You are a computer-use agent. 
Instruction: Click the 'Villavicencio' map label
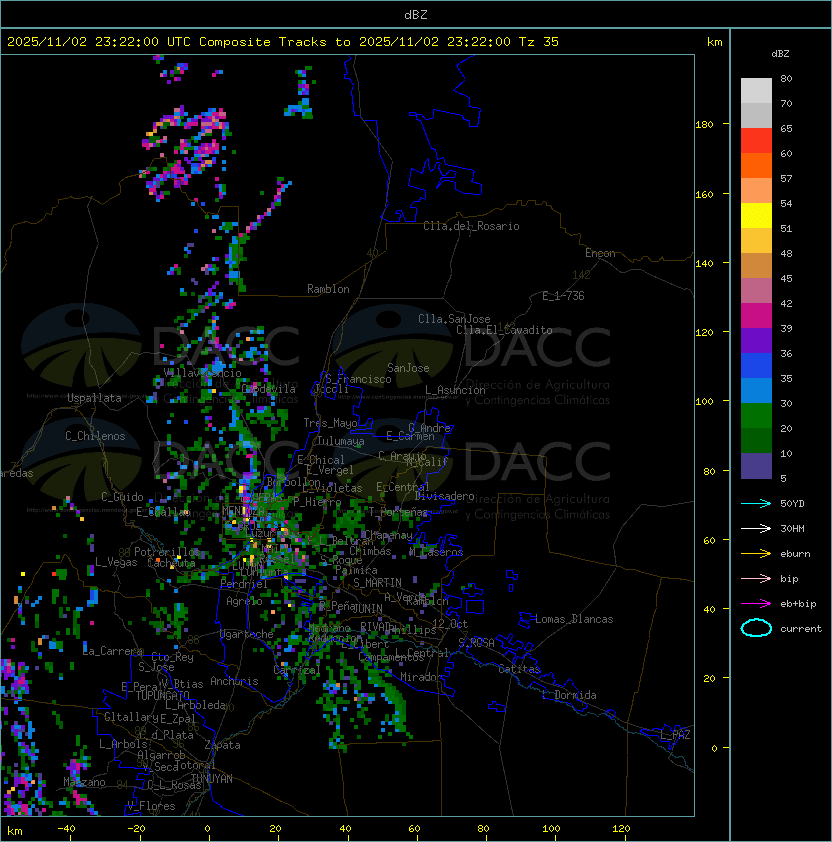(202, 373)
